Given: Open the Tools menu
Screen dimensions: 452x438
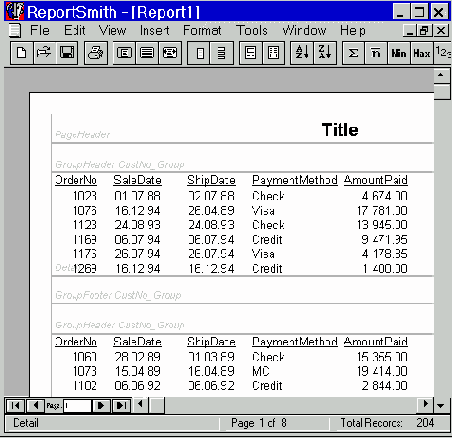Looking at the screenshot, I should click(x=252, y=31).
